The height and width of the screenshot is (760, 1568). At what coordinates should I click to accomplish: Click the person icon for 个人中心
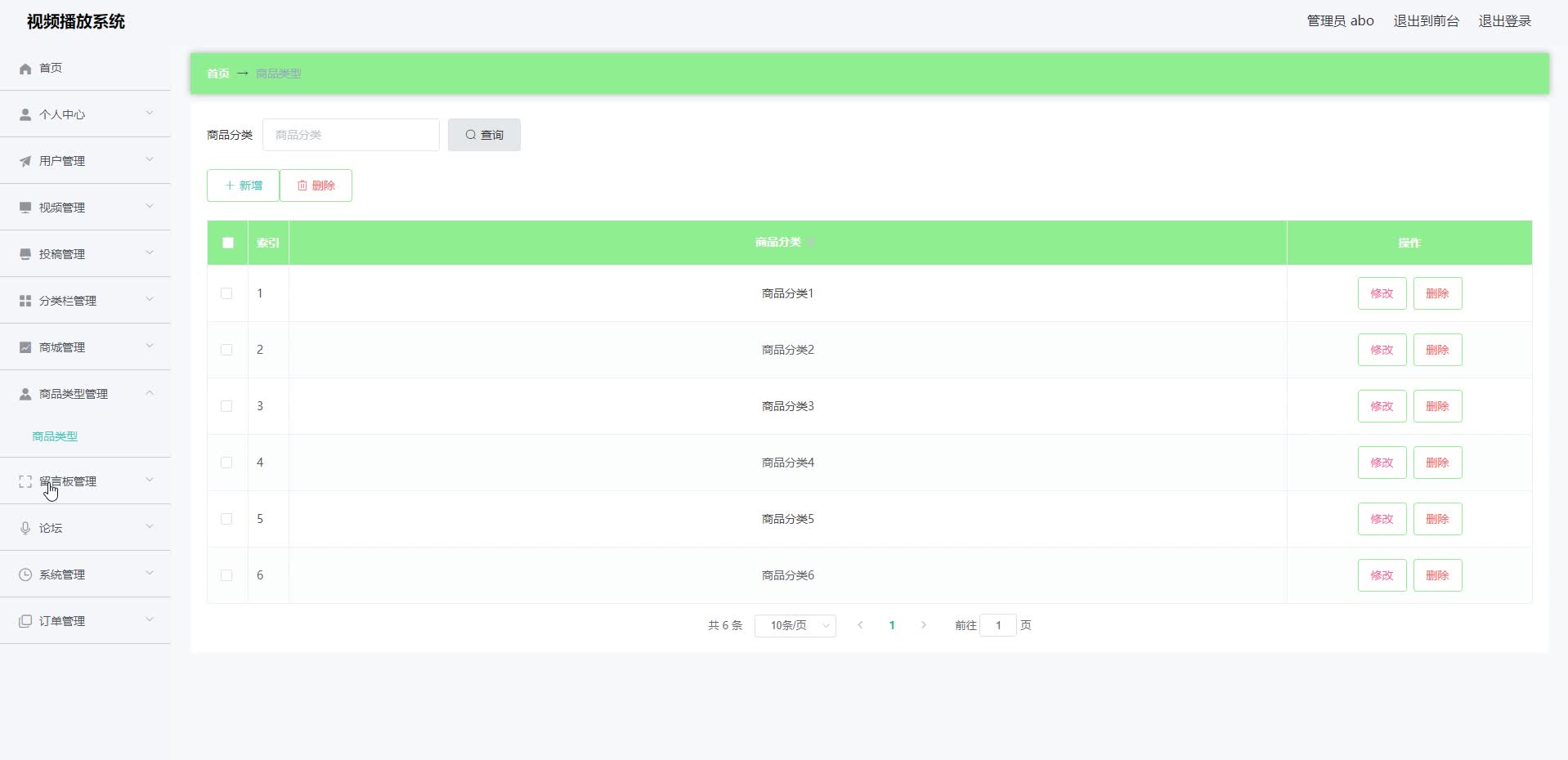(25, 115)
